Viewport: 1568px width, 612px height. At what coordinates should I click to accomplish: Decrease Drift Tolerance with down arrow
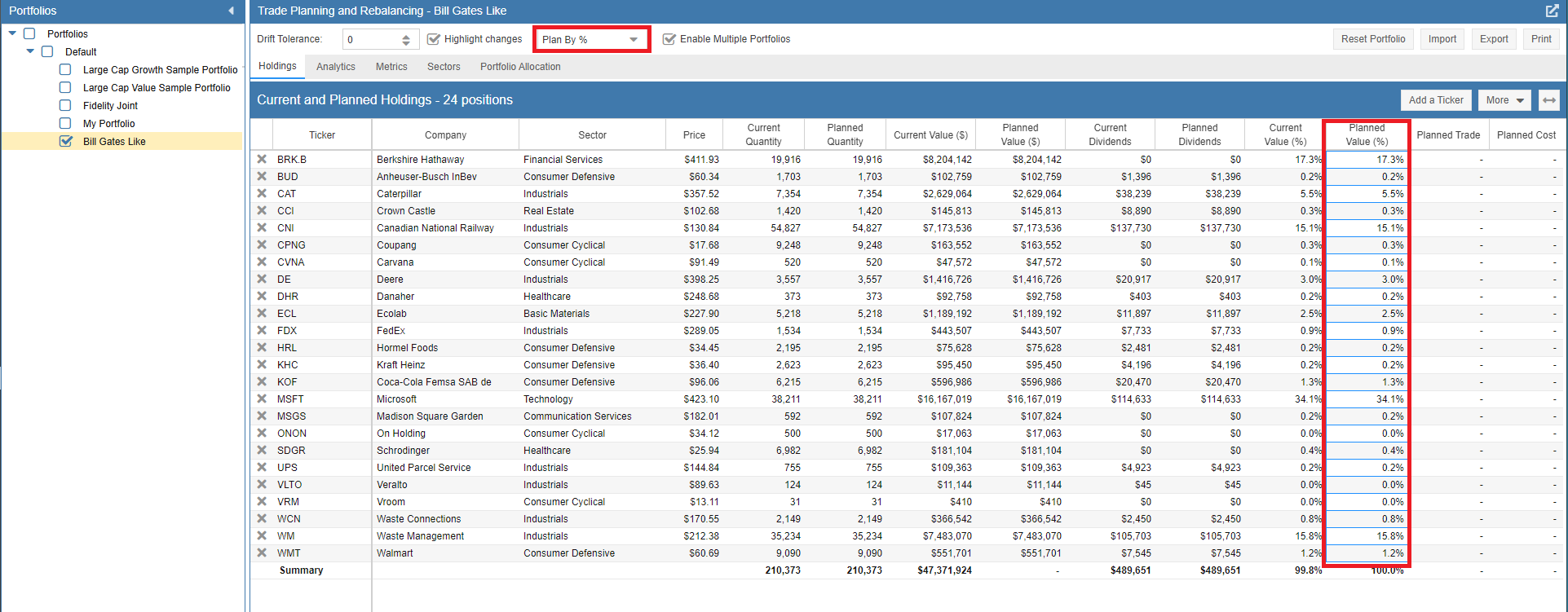click(x=406, y=42)
